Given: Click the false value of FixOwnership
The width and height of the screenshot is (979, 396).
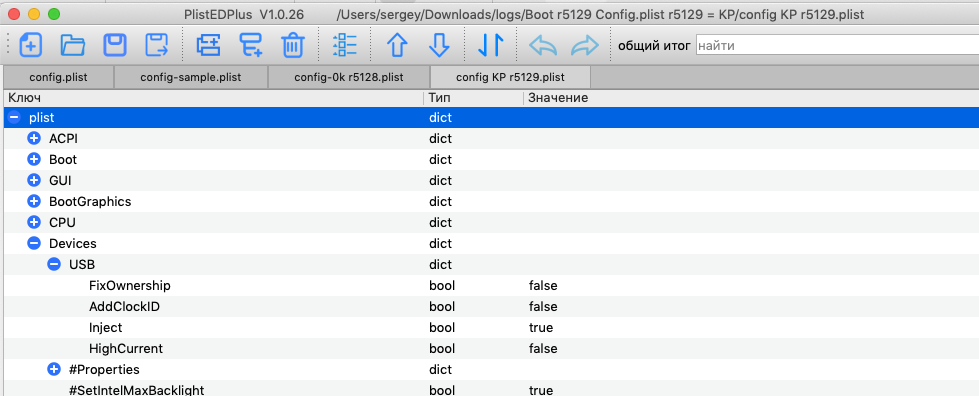Looking at the screenshot, I should coord(543,285).
